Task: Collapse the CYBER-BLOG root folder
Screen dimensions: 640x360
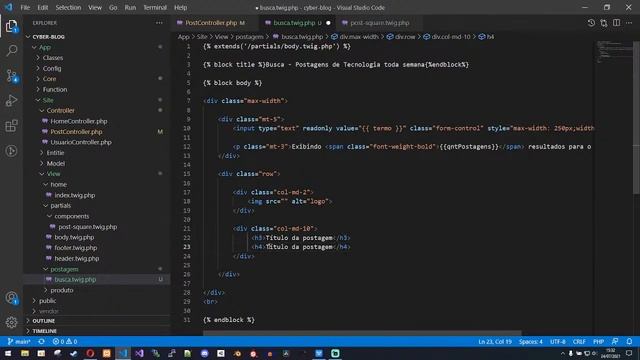Action: 48,37
